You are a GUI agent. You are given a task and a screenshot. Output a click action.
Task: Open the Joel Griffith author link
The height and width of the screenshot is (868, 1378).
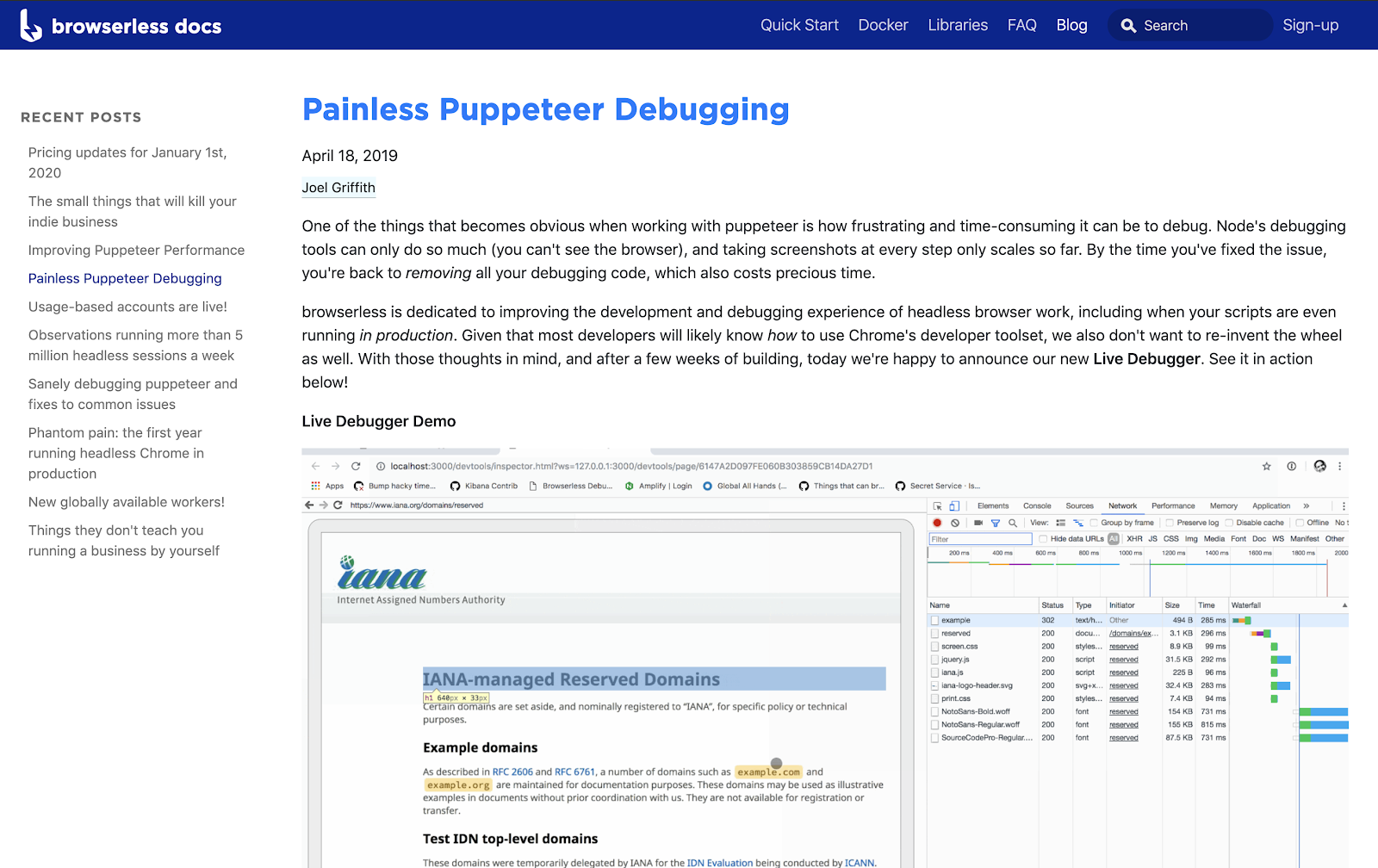pyautogui.click(x=338, y=188)
